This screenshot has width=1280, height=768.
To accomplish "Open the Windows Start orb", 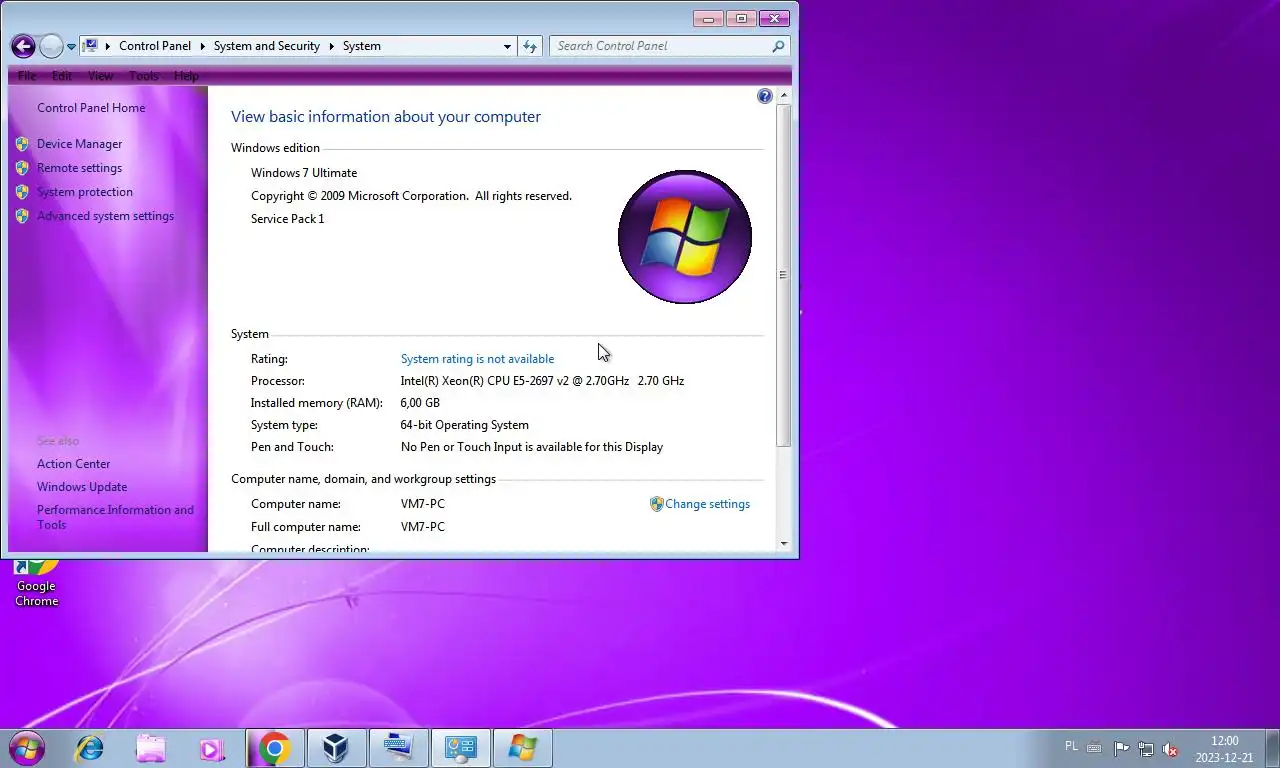I will tap(26, 748).
